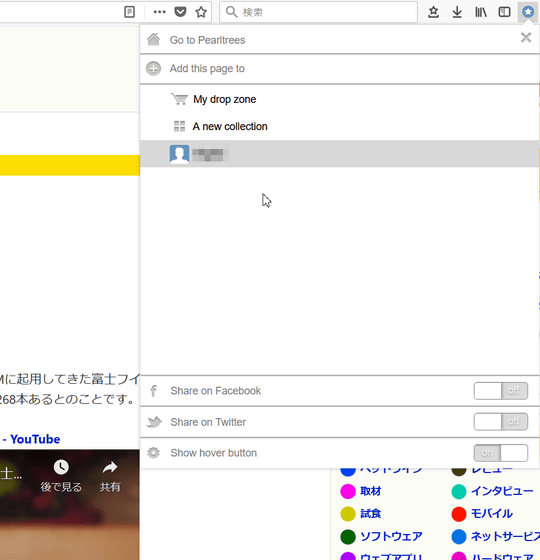
Task: Turn on Share on Facebook switch
Action: tap(501, 391)
